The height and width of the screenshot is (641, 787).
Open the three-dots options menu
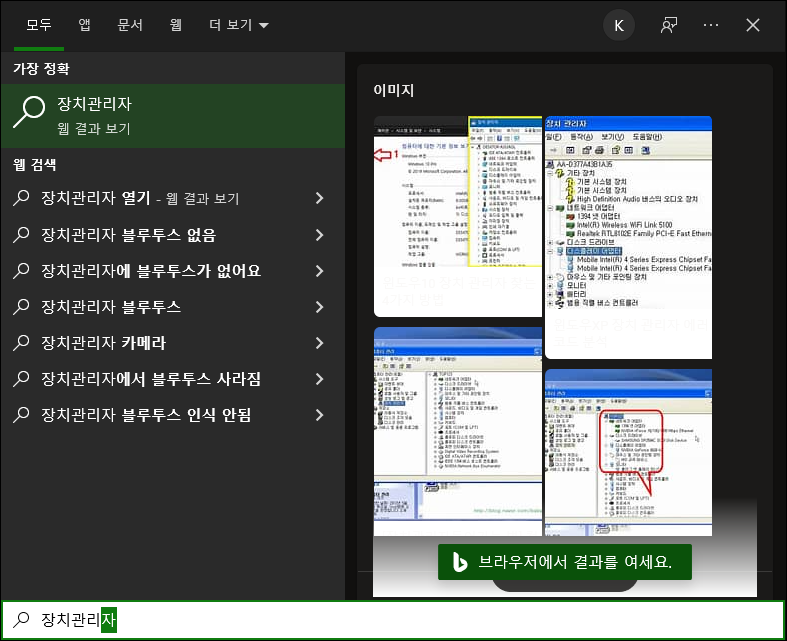point(711,25)
